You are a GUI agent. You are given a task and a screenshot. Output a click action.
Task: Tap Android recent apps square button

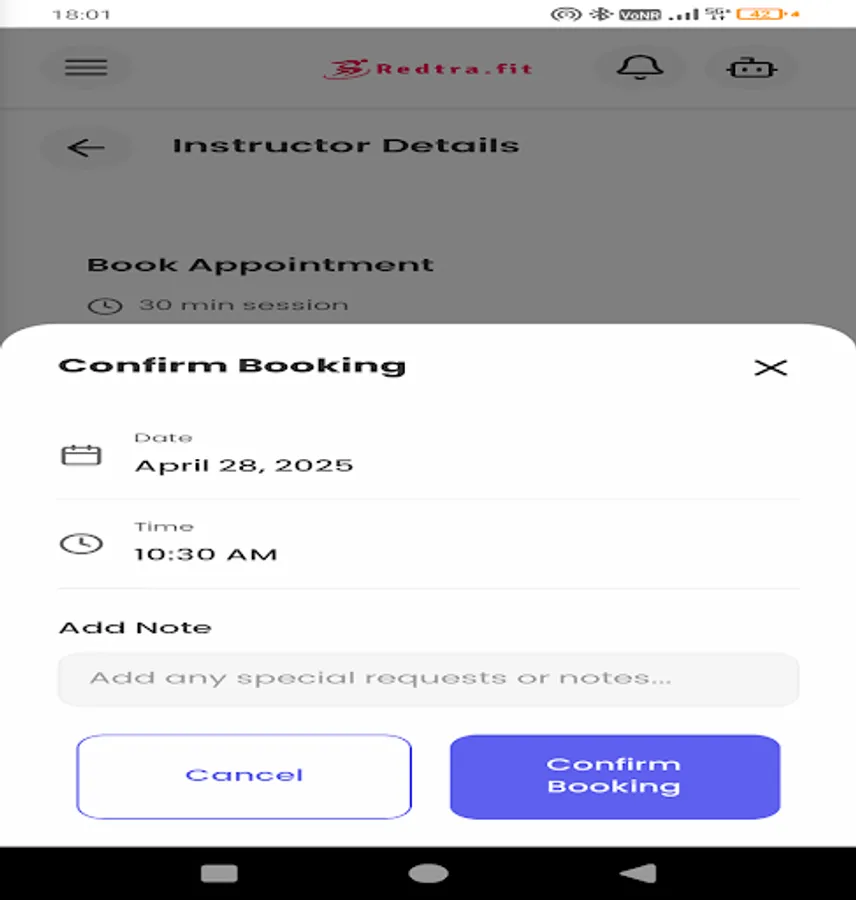tap(219, 873)
